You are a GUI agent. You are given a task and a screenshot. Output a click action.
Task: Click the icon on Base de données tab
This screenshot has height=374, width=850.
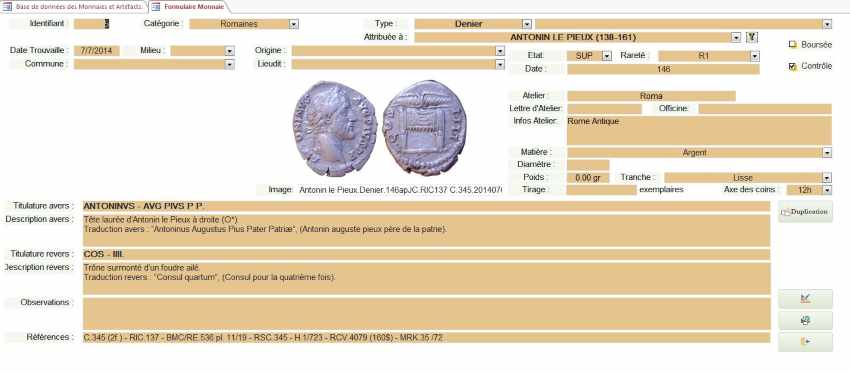point(8,7)
